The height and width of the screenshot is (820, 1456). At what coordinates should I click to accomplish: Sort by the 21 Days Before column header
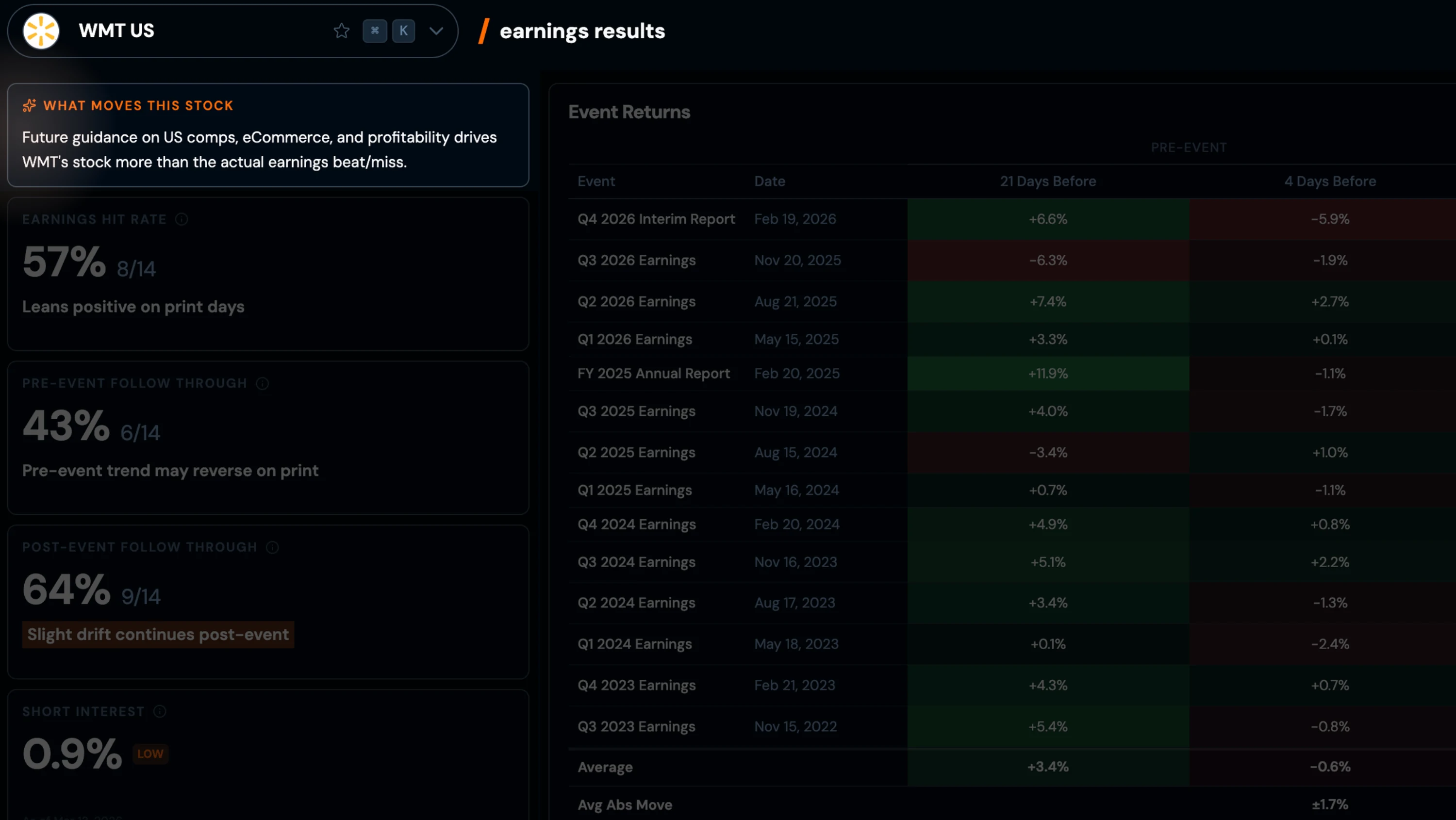(x=1048, y=181)
